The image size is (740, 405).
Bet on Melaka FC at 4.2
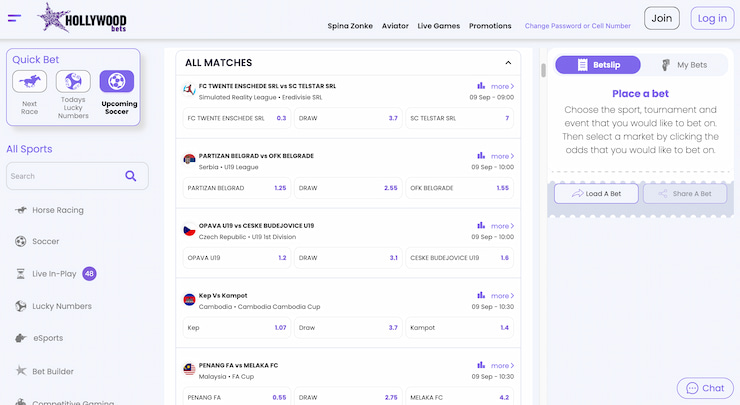pyautogui.click(x=459, y=397)
